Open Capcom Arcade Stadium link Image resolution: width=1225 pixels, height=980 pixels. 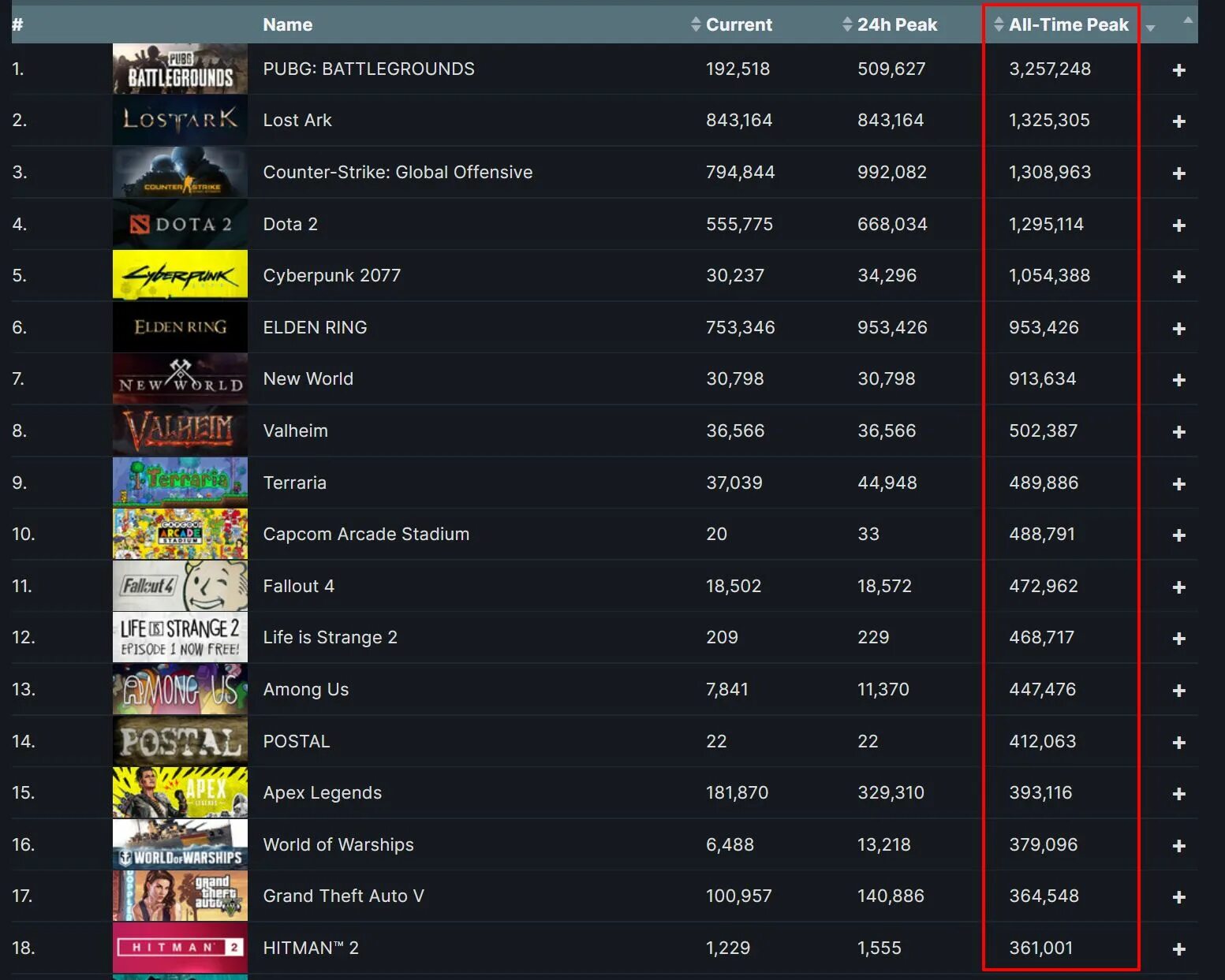(x=366, y=534)
